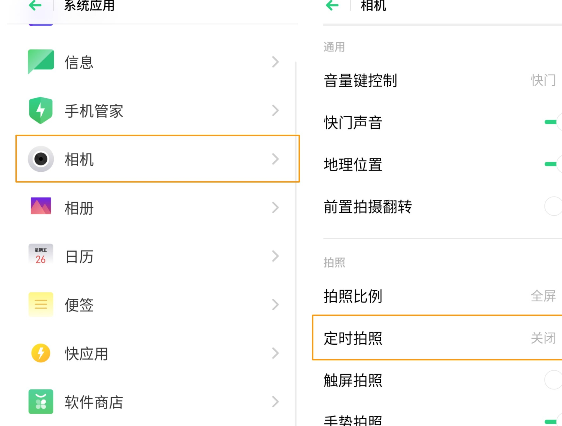
Task: Toggle 地理位置 switch
Action: click(x=553, y=164)
